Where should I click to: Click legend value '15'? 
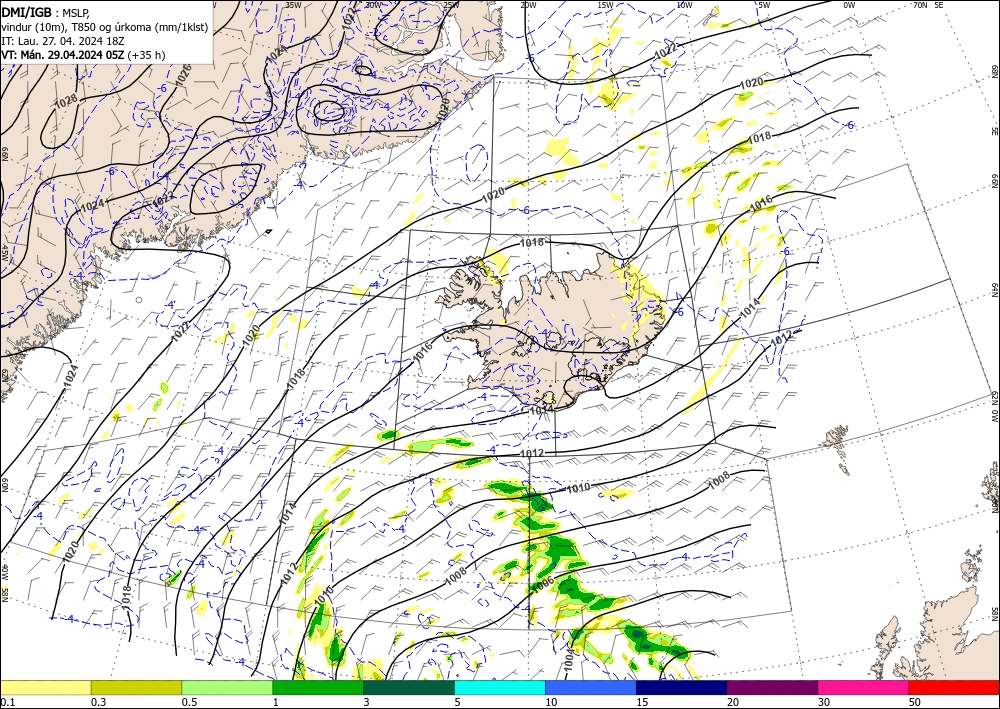click(642, 702)
